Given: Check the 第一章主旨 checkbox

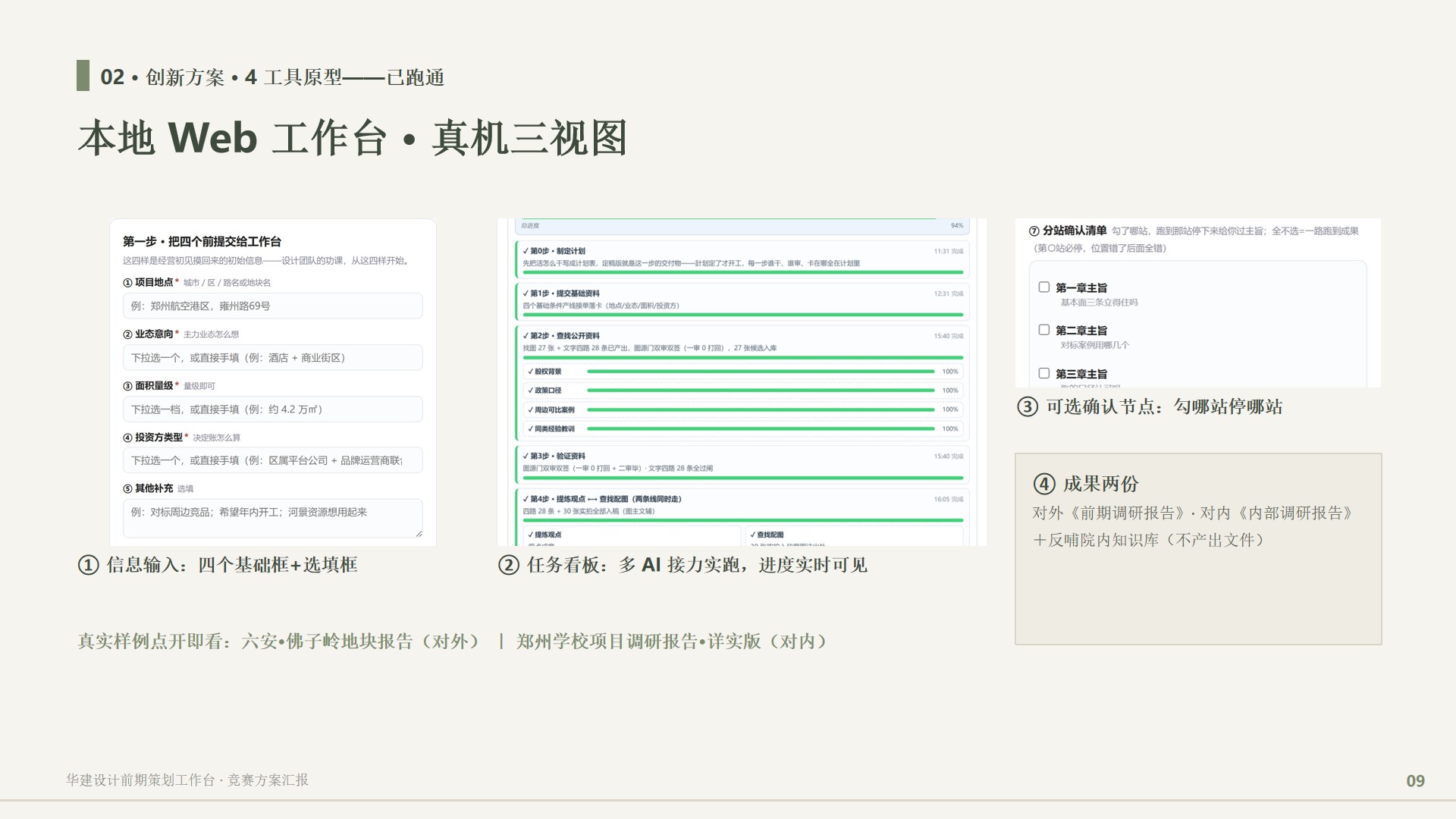Looking at the screenshot, I should coord(1043,287).
